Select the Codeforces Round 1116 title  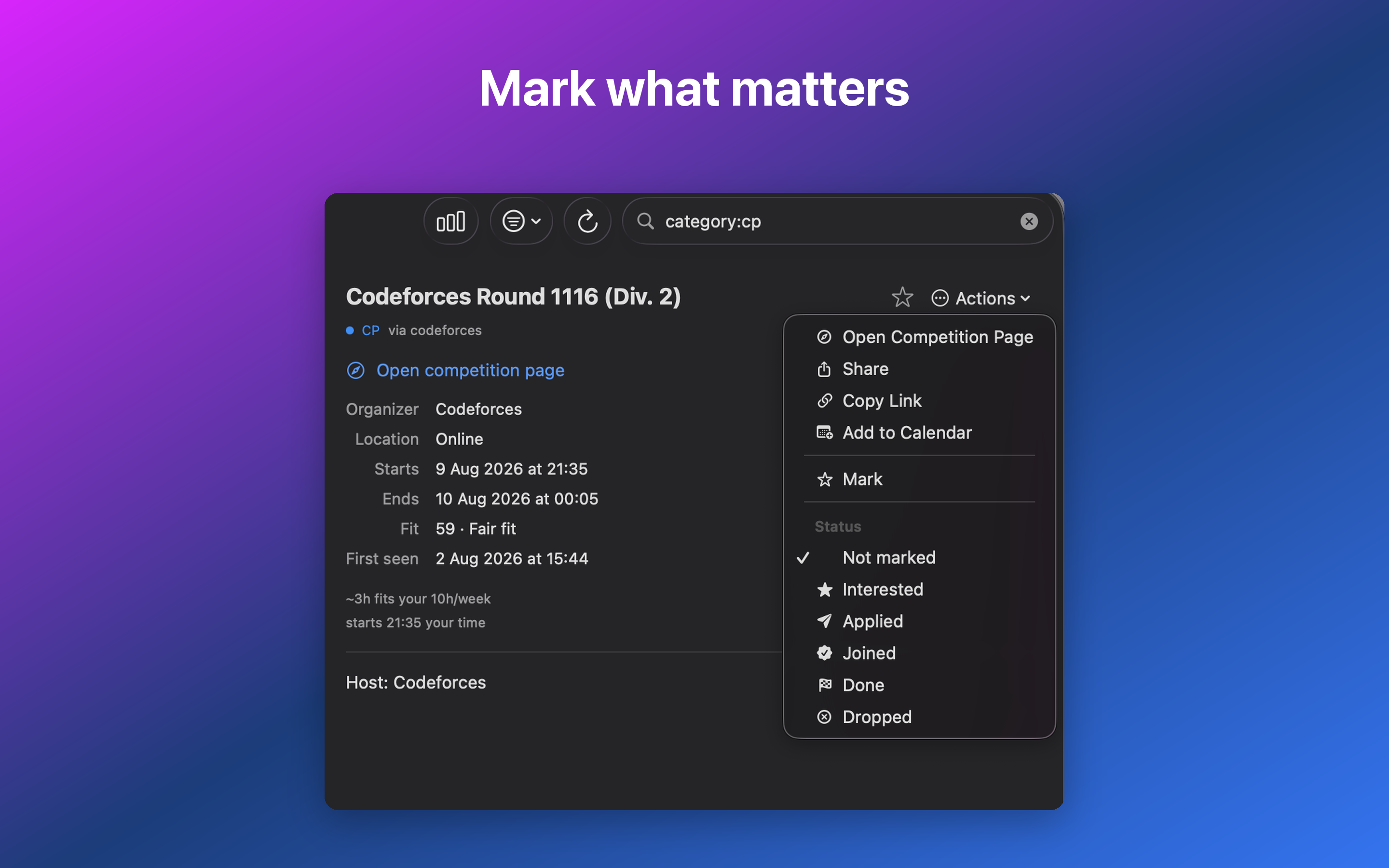[513, 297]
